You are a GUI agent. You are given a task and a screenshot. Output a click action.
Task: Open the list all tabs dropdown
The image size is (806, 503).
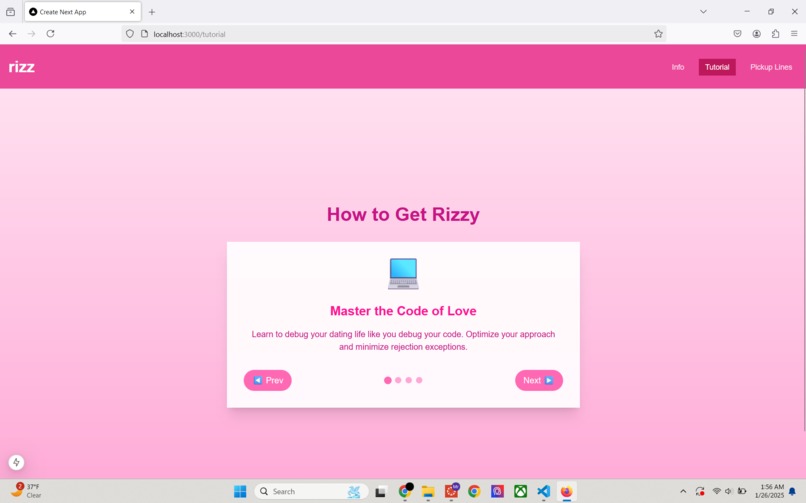[x=703, y=11]
